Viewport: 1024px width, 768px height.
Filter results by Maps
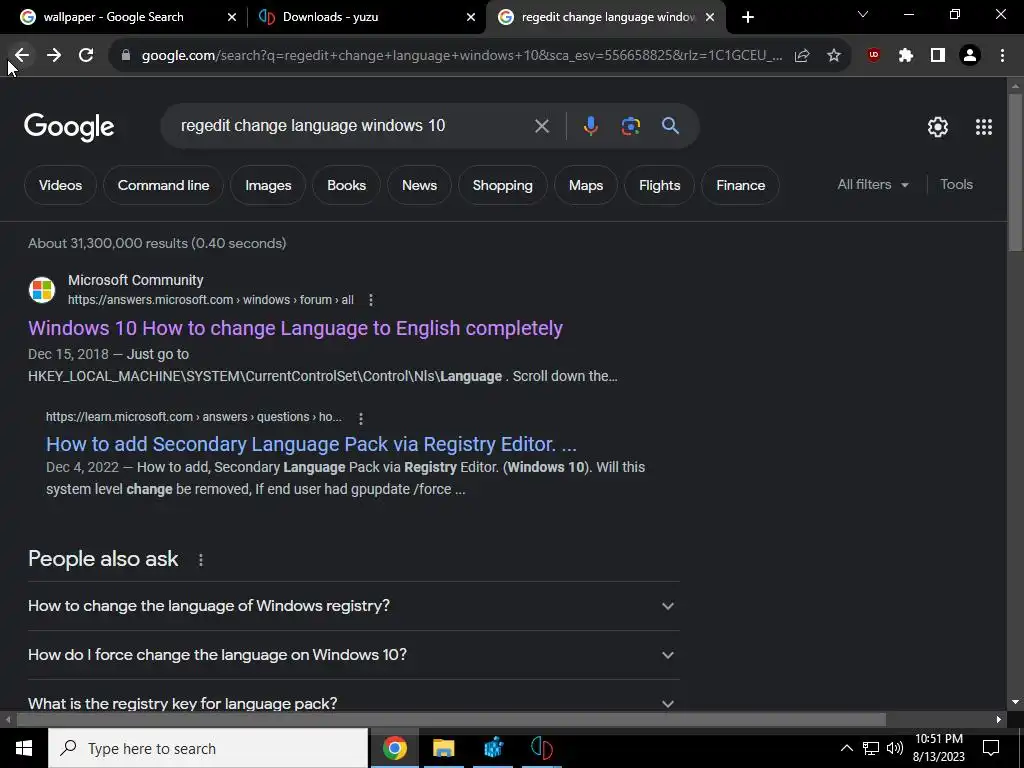tap(586, 185)
